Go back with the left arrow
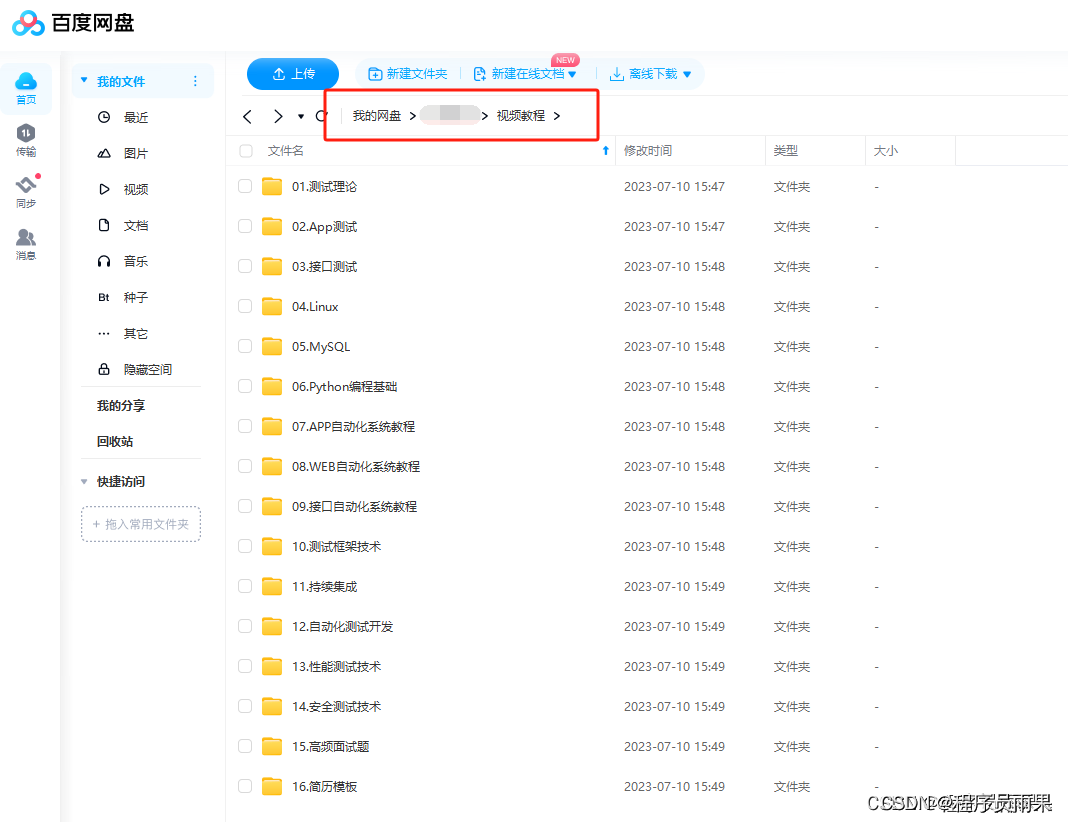Viewport: 1068px width, 822px height. 247,116
